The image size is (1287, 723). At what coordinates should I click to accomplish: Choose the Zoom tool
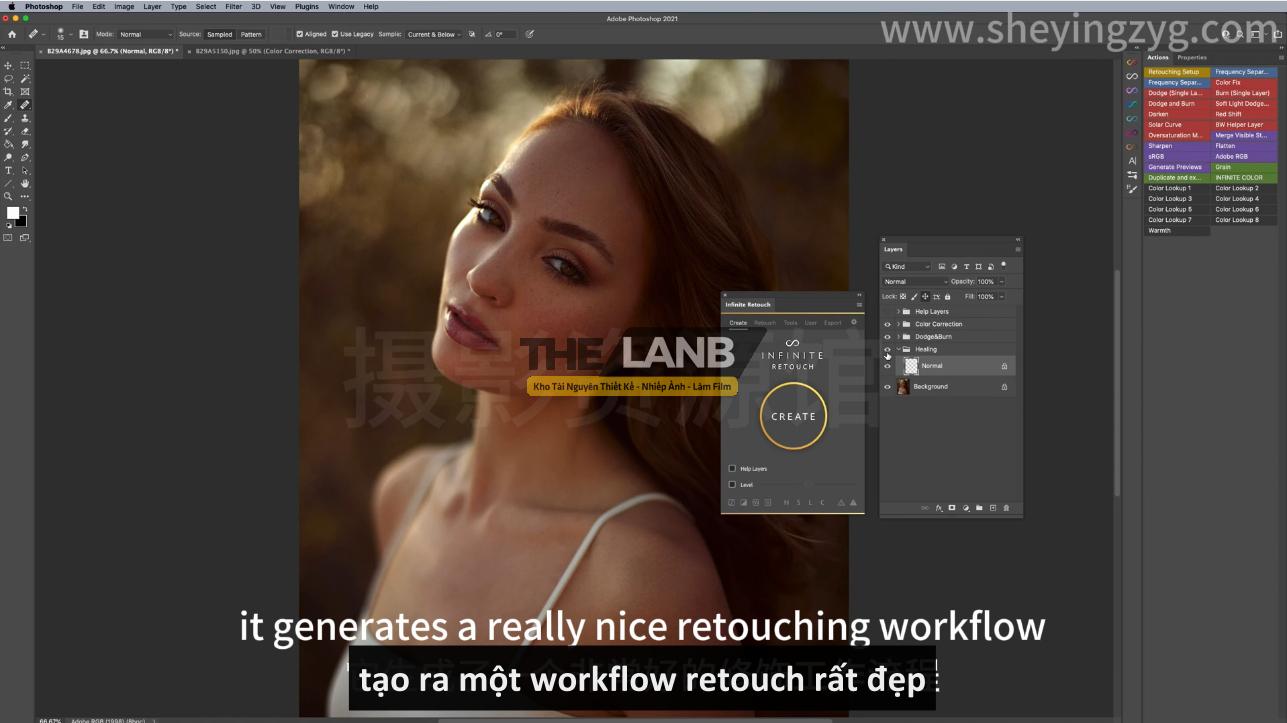9,197
